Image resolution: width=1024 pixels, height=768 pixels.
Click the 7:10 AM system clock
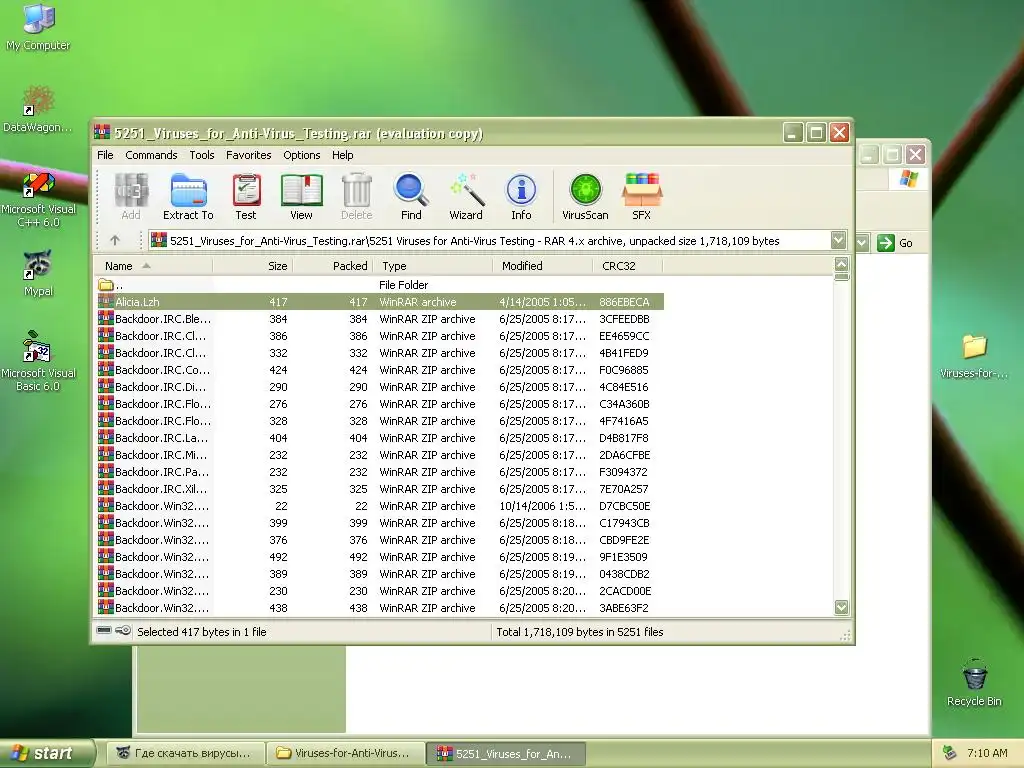pos(987,753)
